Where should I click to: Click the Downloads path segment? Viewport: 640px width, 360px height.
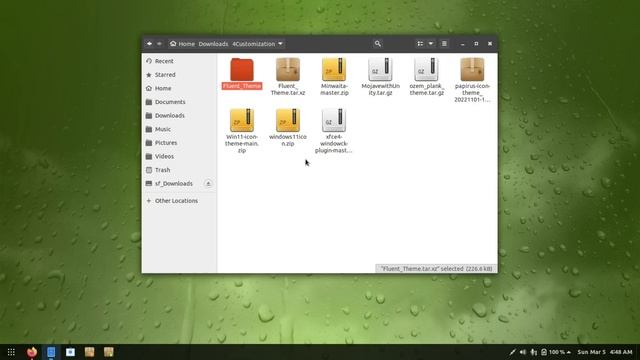click(x=213, y=44)
